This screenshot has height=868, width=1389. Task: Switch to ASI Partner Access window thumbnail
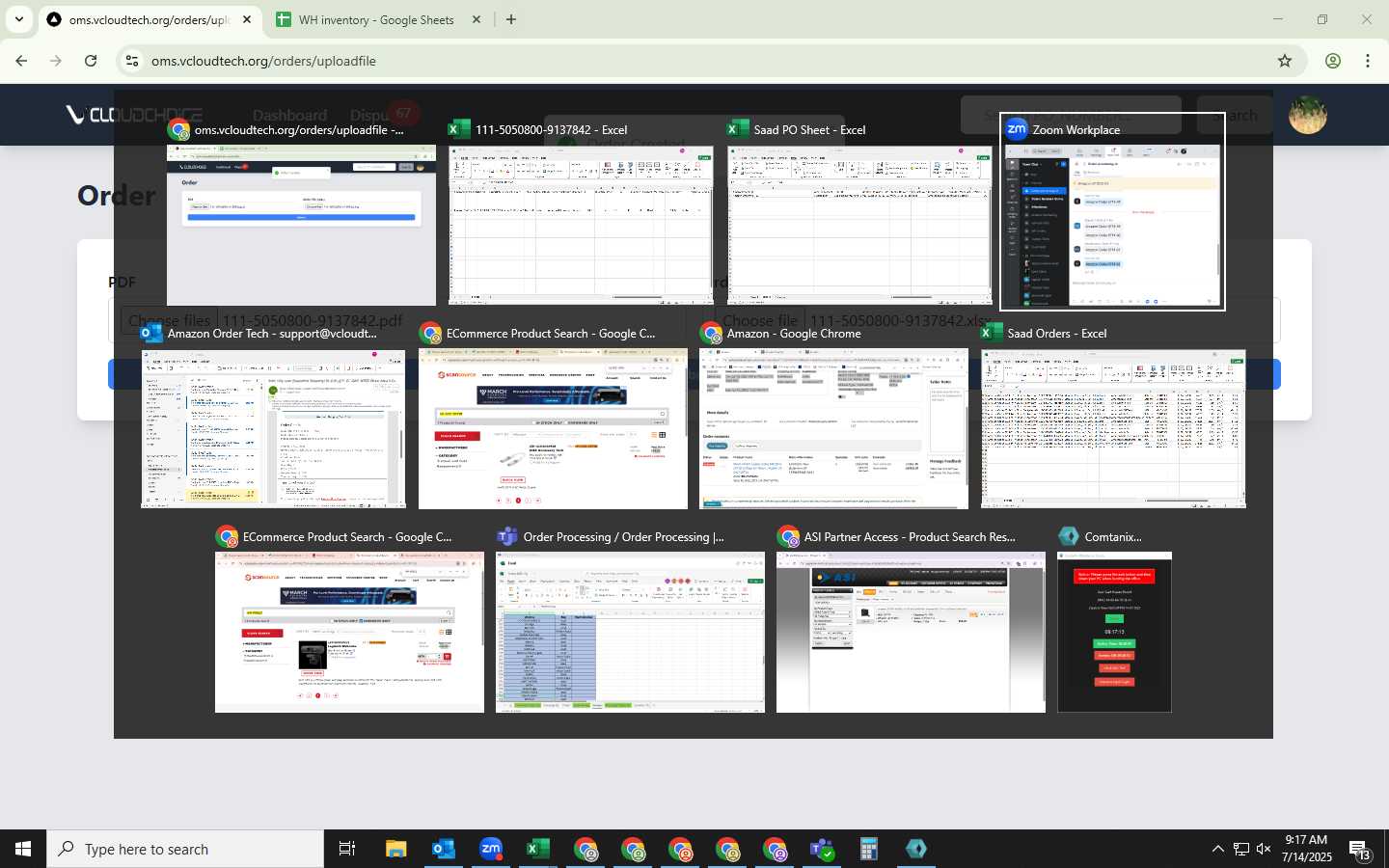(x=911, y=633)
